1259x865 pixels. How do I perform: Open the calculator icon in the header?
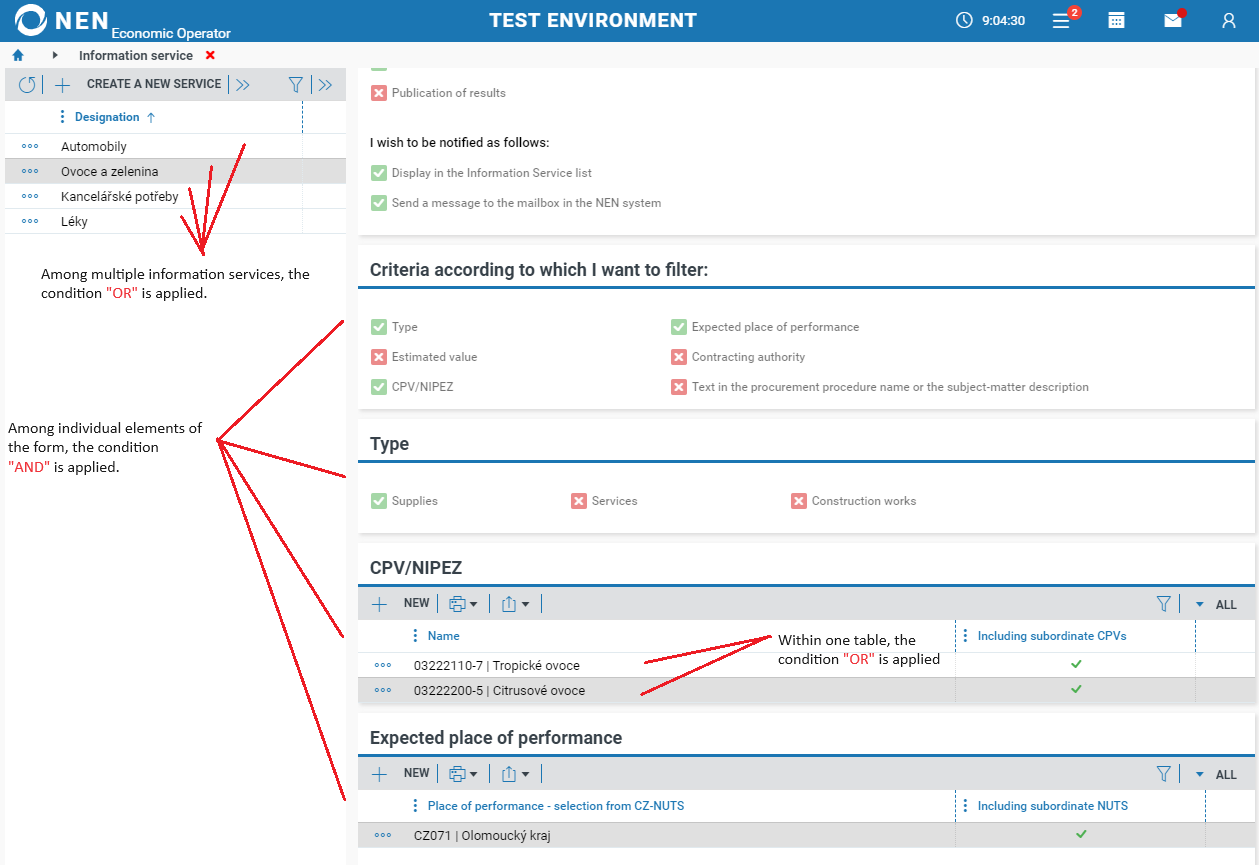[1117, 20]
